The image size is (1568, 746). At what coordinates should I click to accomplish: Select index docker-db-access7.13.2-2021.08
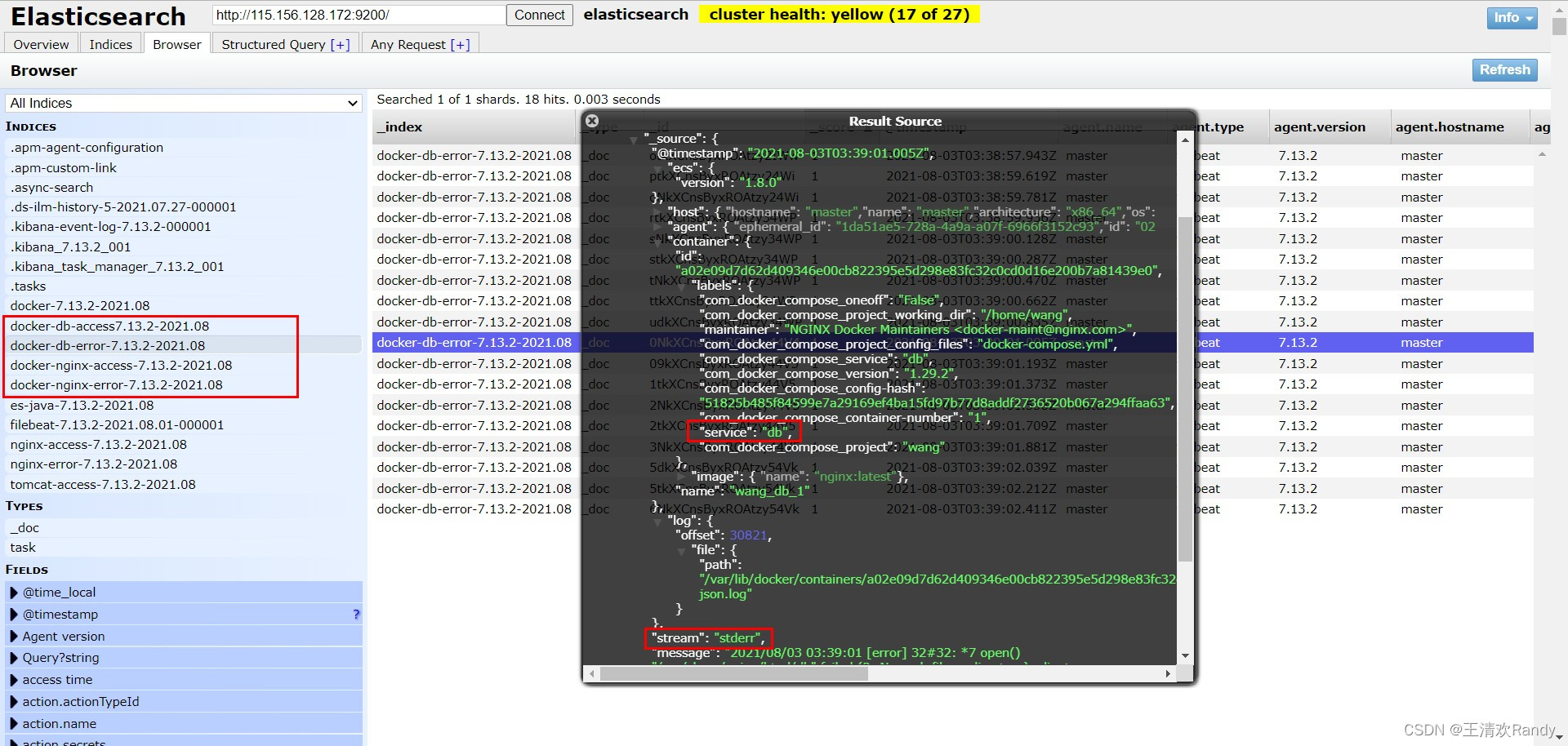pos(184,326)
